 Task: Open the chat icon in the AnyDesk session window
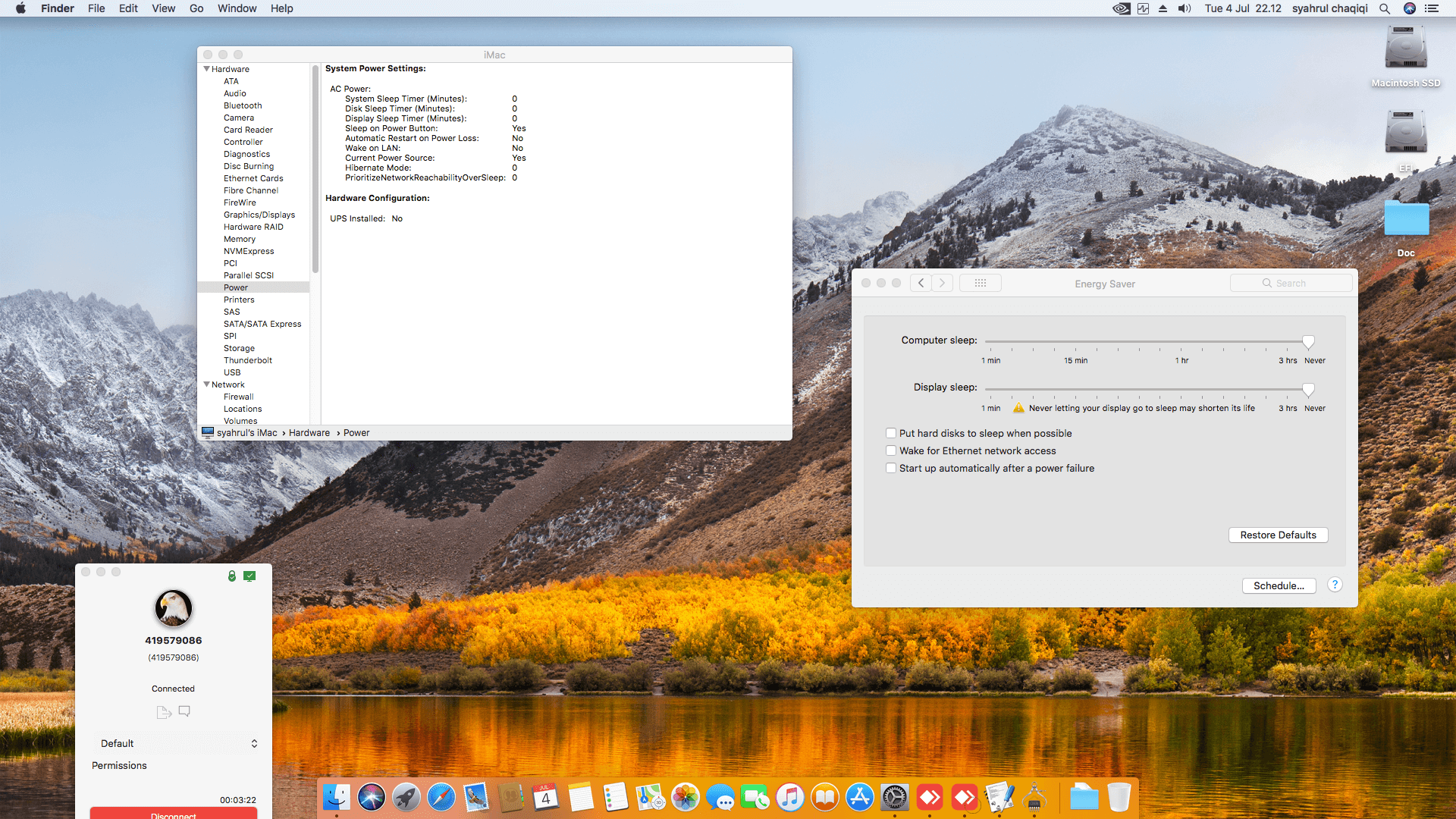click(184, 711)
